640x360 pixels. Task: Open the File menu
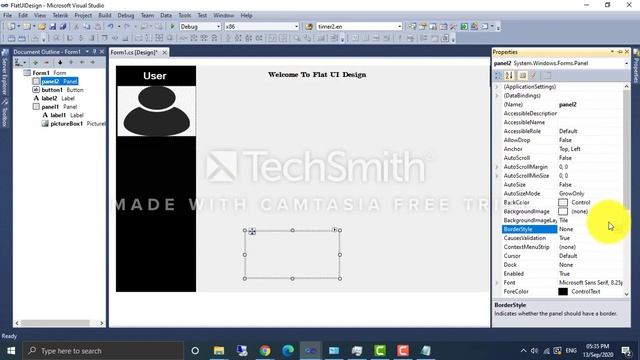(8, 16)
